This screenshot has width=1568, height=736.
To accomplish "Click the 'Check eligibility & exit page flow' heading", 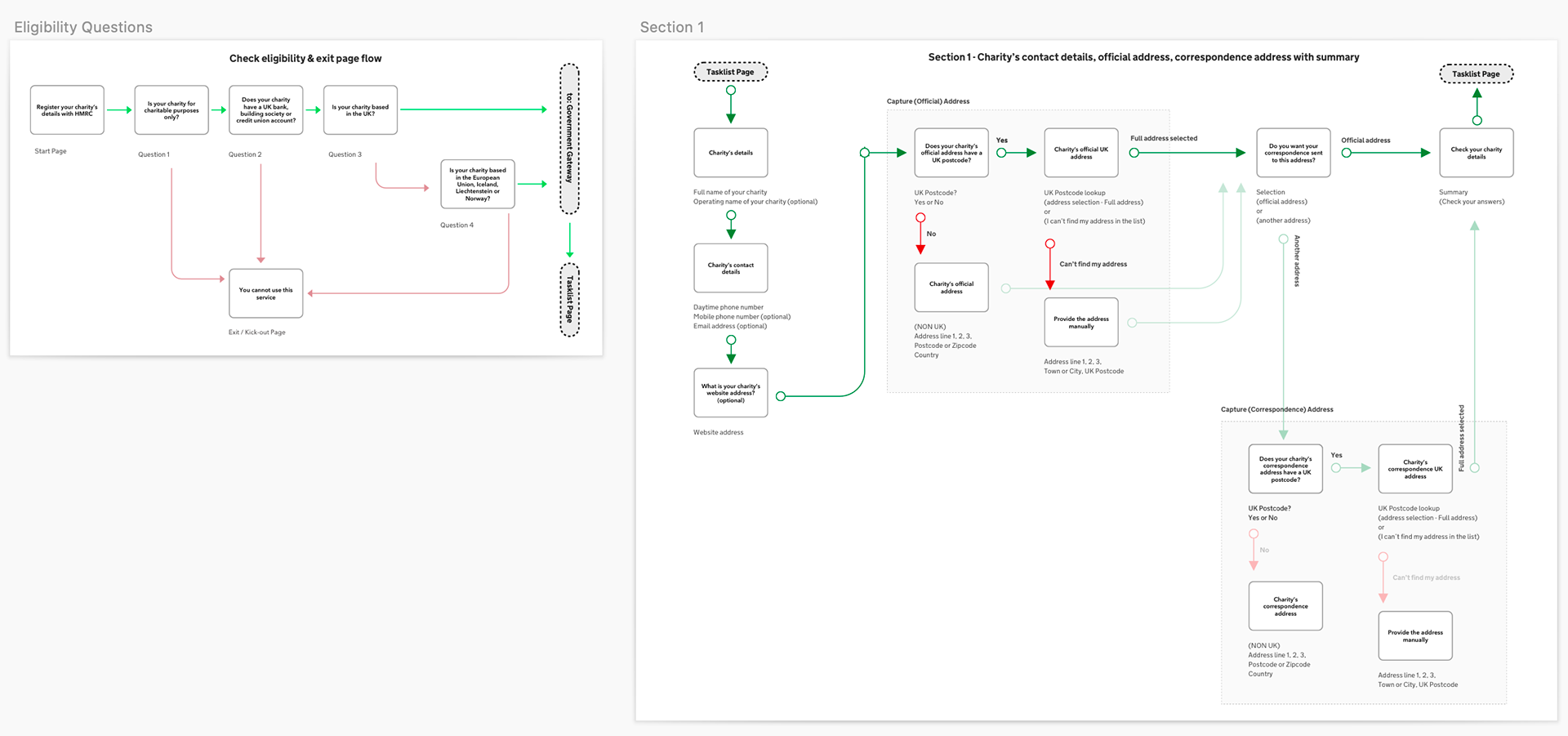I will [305, 58].
